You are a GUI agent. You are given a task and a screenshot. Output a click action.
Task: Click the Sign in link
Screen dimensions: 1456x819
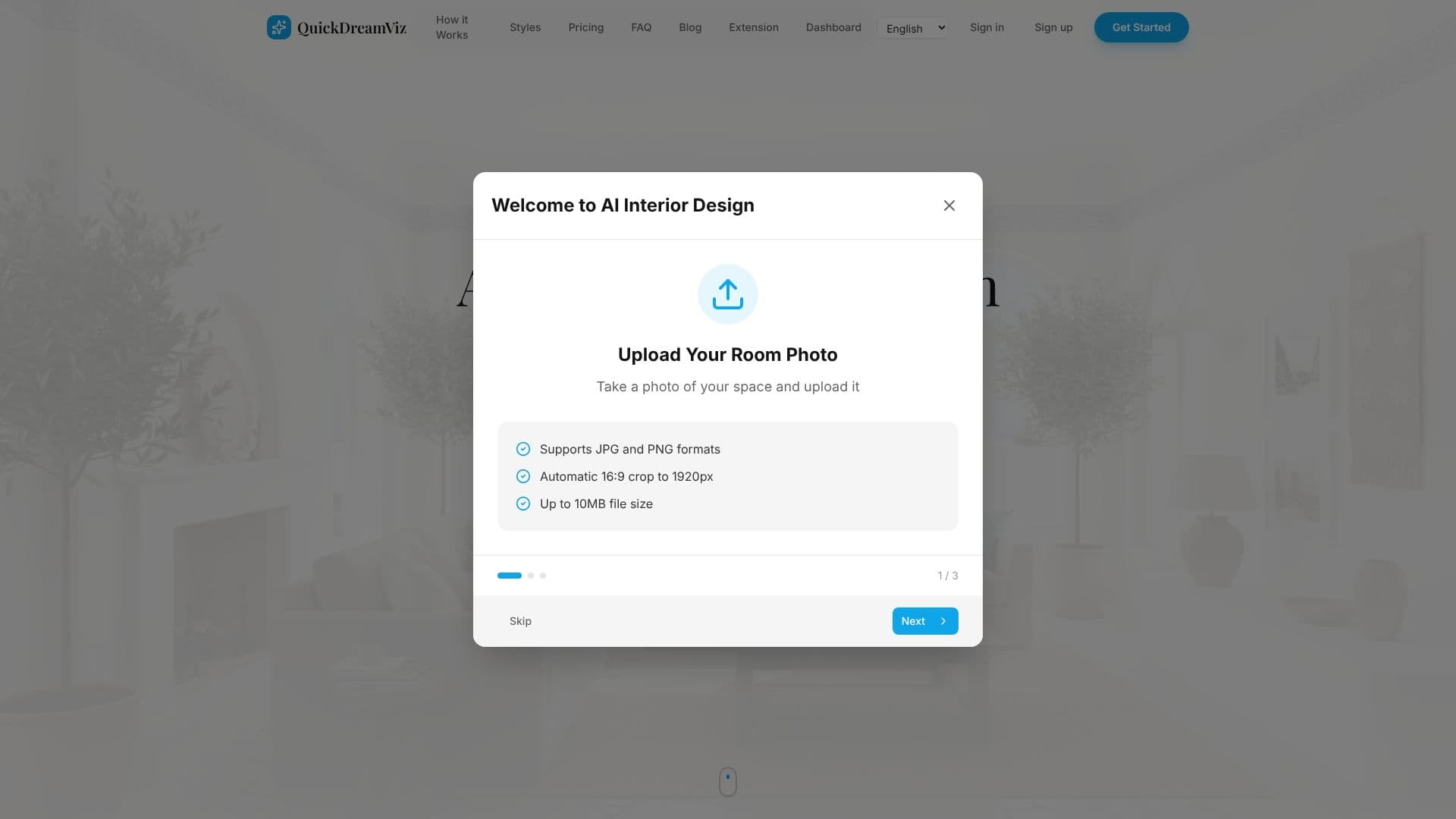click(987, 27)
